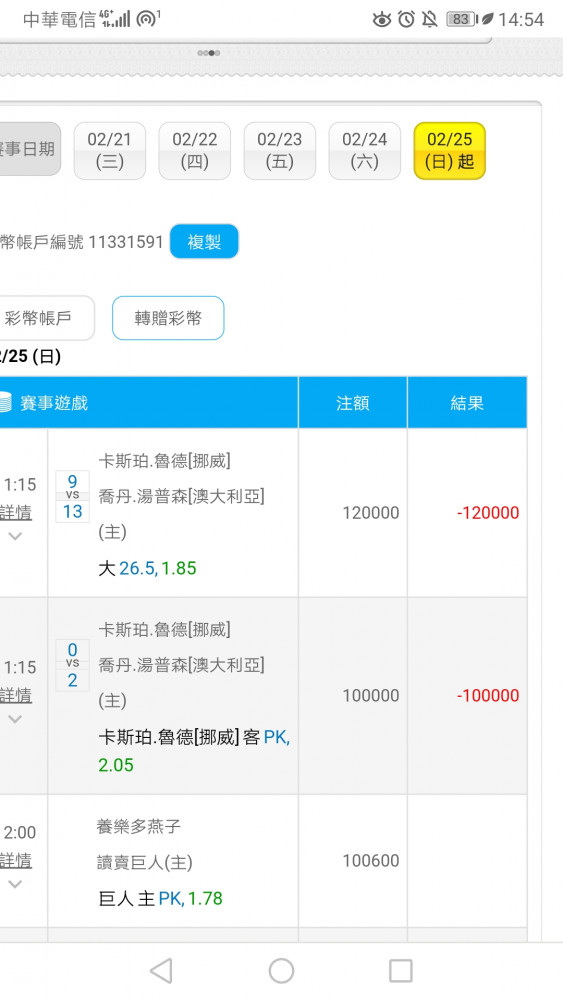Select the 02/22 (四) date tab
The height and width of the screenshot is (1000, 563).
[x=194, y=151]
